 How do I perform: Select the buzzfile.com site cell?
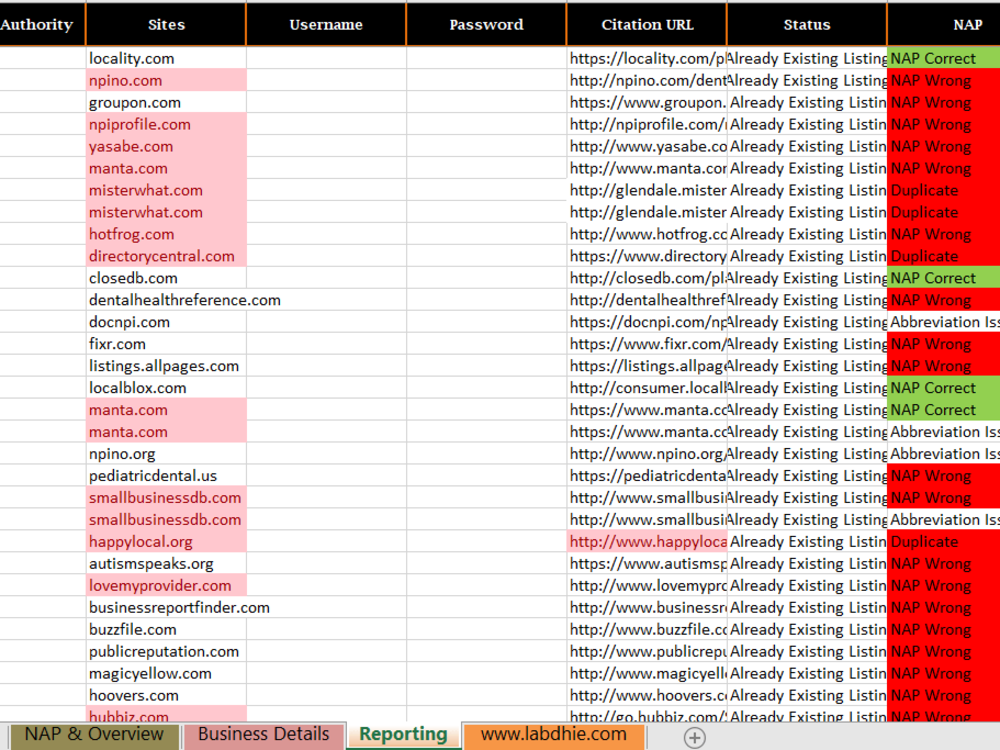point(166,629)
